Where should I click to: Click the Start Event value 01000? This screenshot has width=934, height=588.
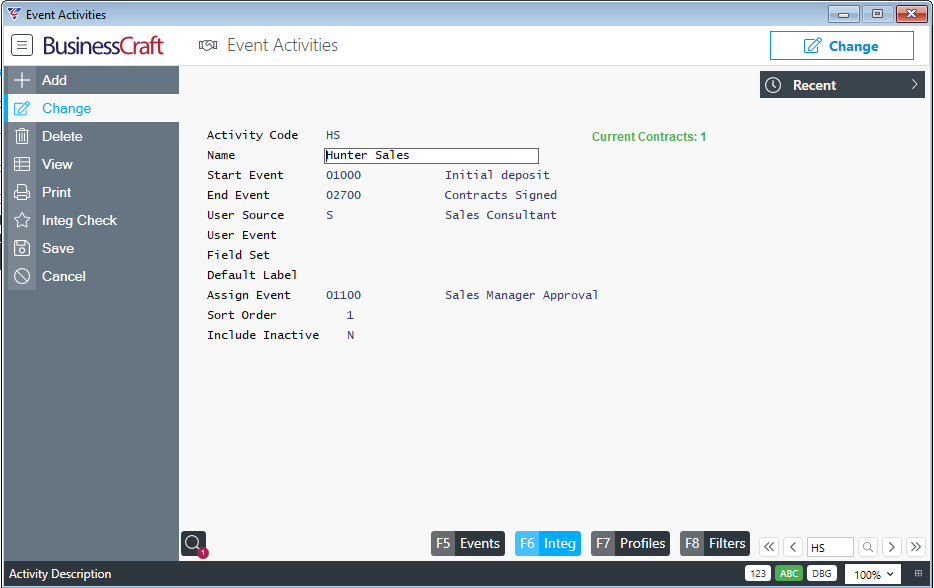(344, 175)
